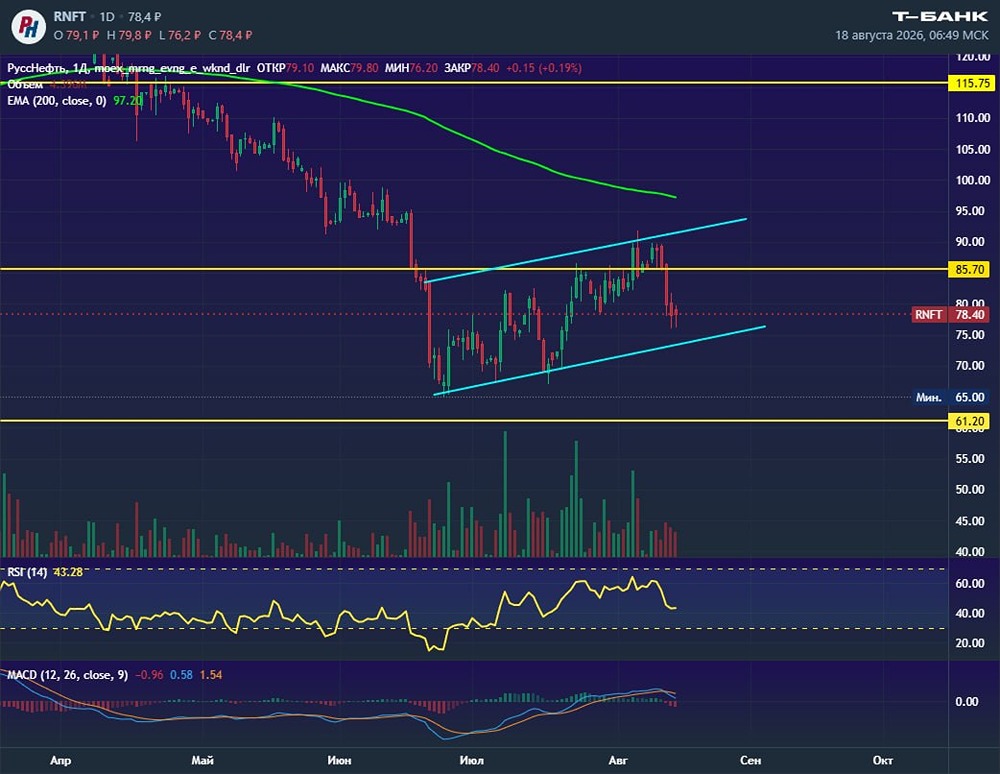Click the МАКС79.80 high price value
This screenshot has width=1000, height=774.
pos(349,68)
